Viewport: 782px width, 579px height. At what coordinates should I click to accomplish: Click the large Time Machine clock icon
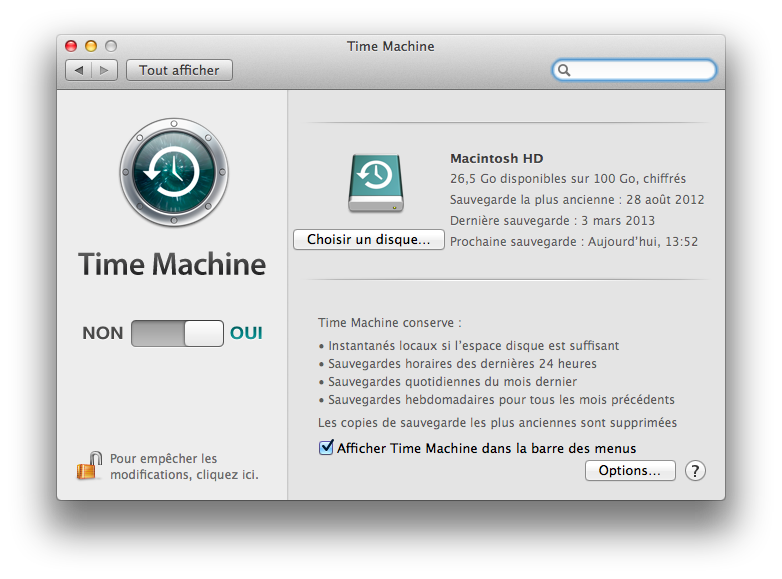tap(174, 172)
